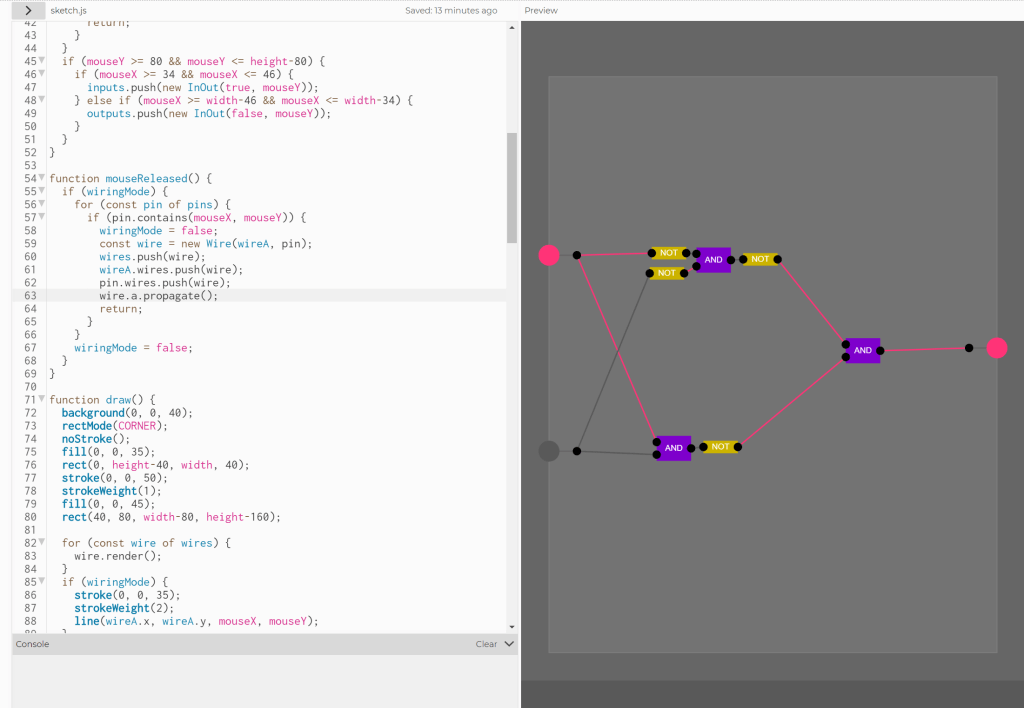Select the sketch.js file tab
The image size is (1024, 708).
click(69, 10)
